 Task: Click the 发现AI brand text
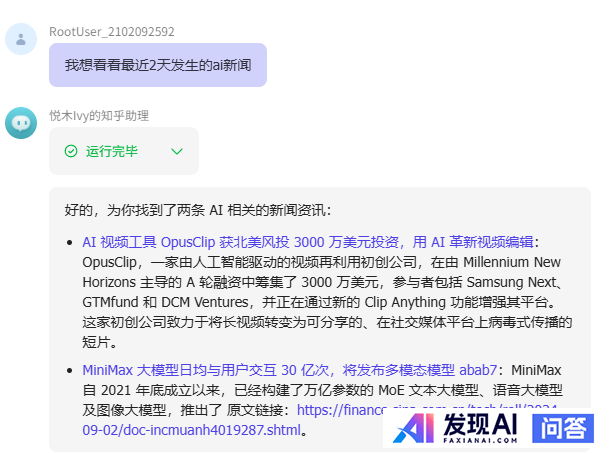point(481,423)
